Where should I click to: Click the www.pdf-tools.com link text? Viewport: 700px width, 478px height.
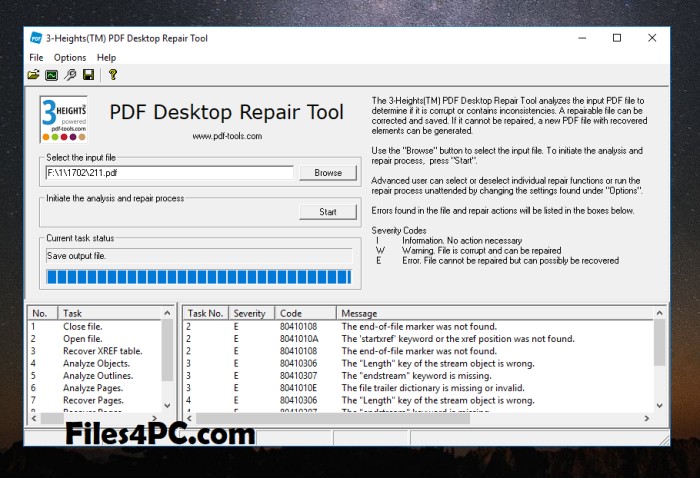[227, 136]
